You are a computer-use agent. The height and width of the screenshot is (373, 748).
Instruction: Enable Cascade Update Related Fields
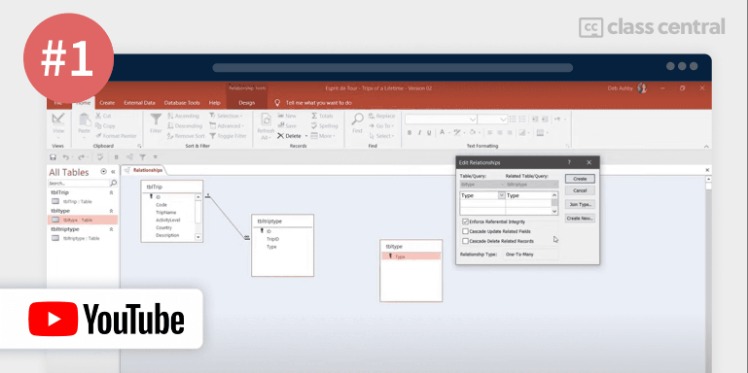point(466,231)
